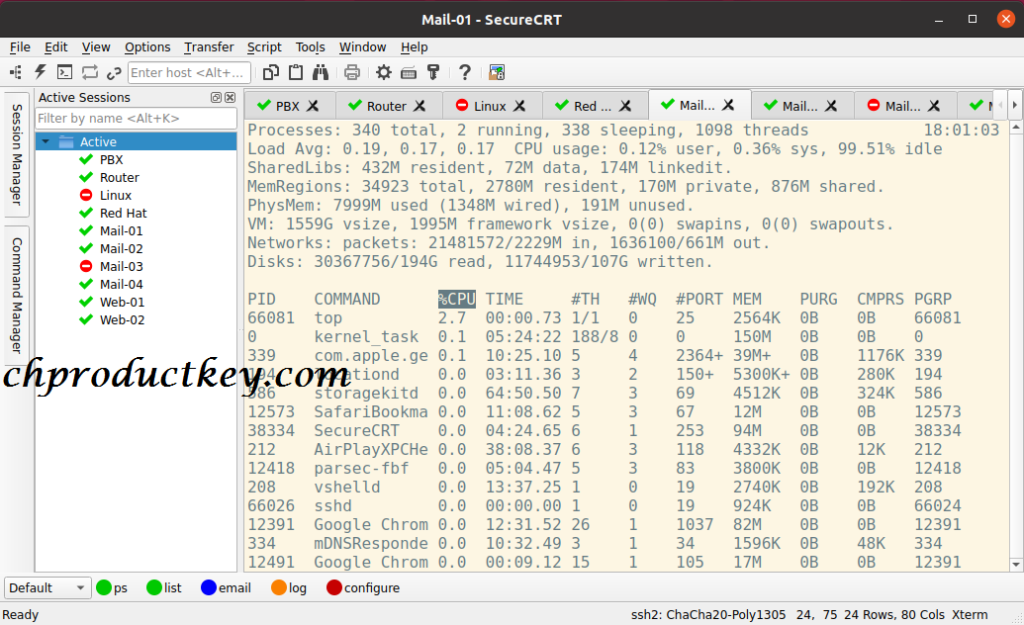Select Mail-02 in the sessions tree
The height and width of the screenshot is (625, 1024).
[x=121, y=248]
